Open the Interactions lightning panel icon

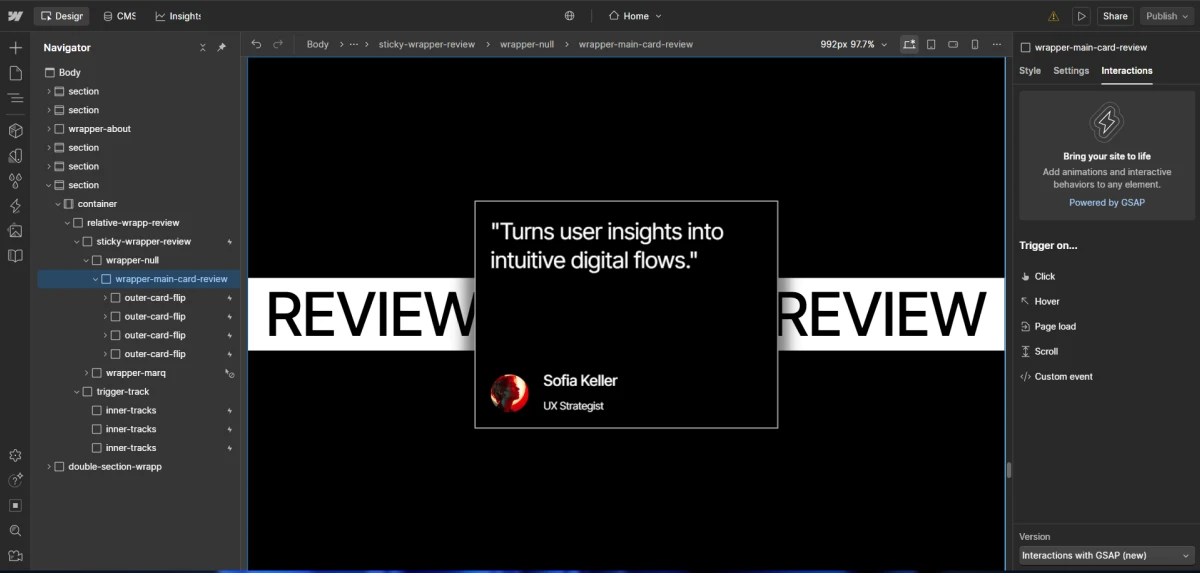point(15,206)
